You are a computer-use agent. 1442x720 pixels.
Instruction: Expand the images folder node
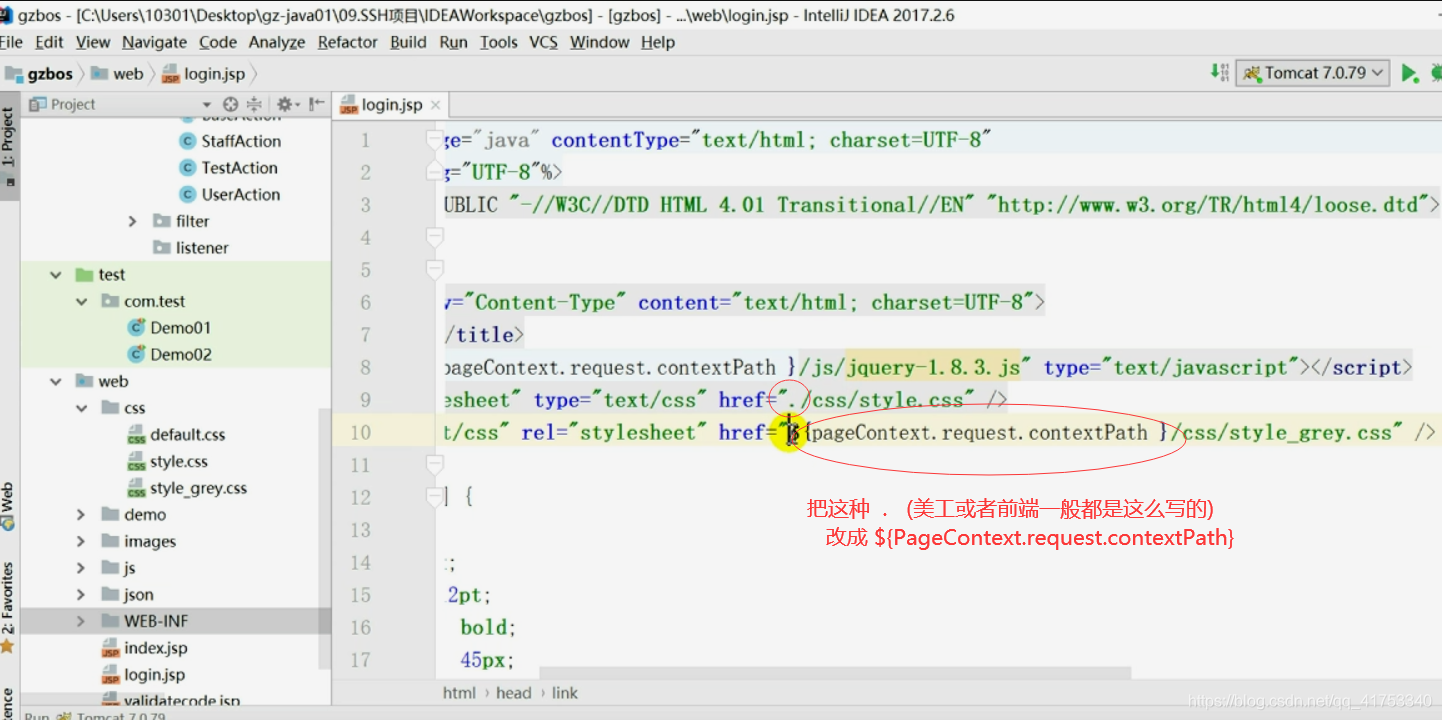coord(82,541)
